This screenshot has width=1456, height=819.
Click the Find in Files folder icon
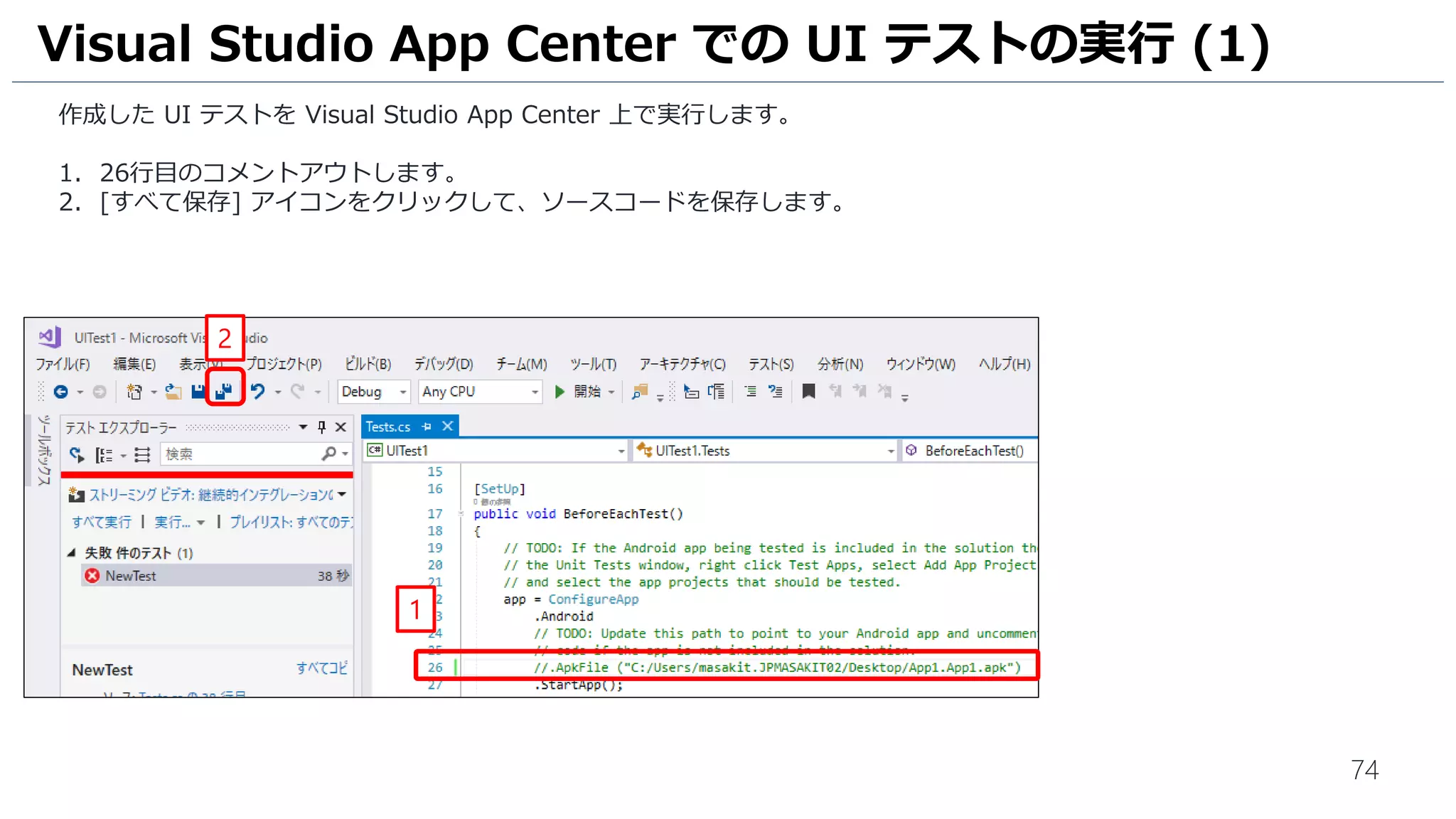click(641, 392)
